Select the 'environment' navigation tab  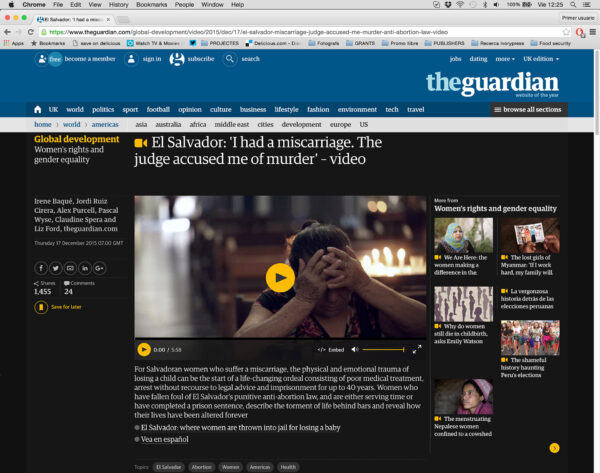coord(357,109)
